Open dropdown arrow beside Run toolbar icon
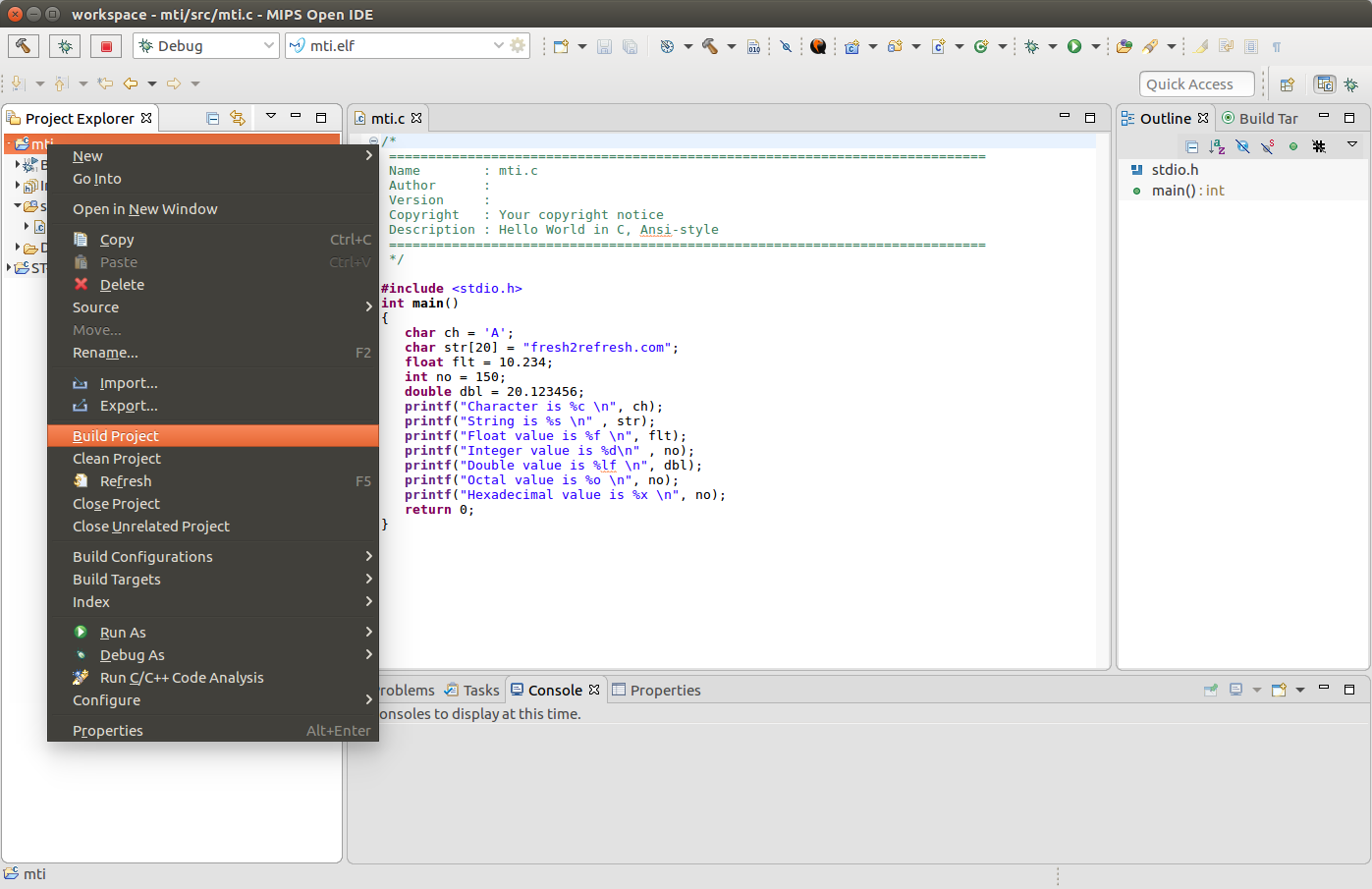The width and height of the screenshot is (1372, 889). click(1095, 46)
